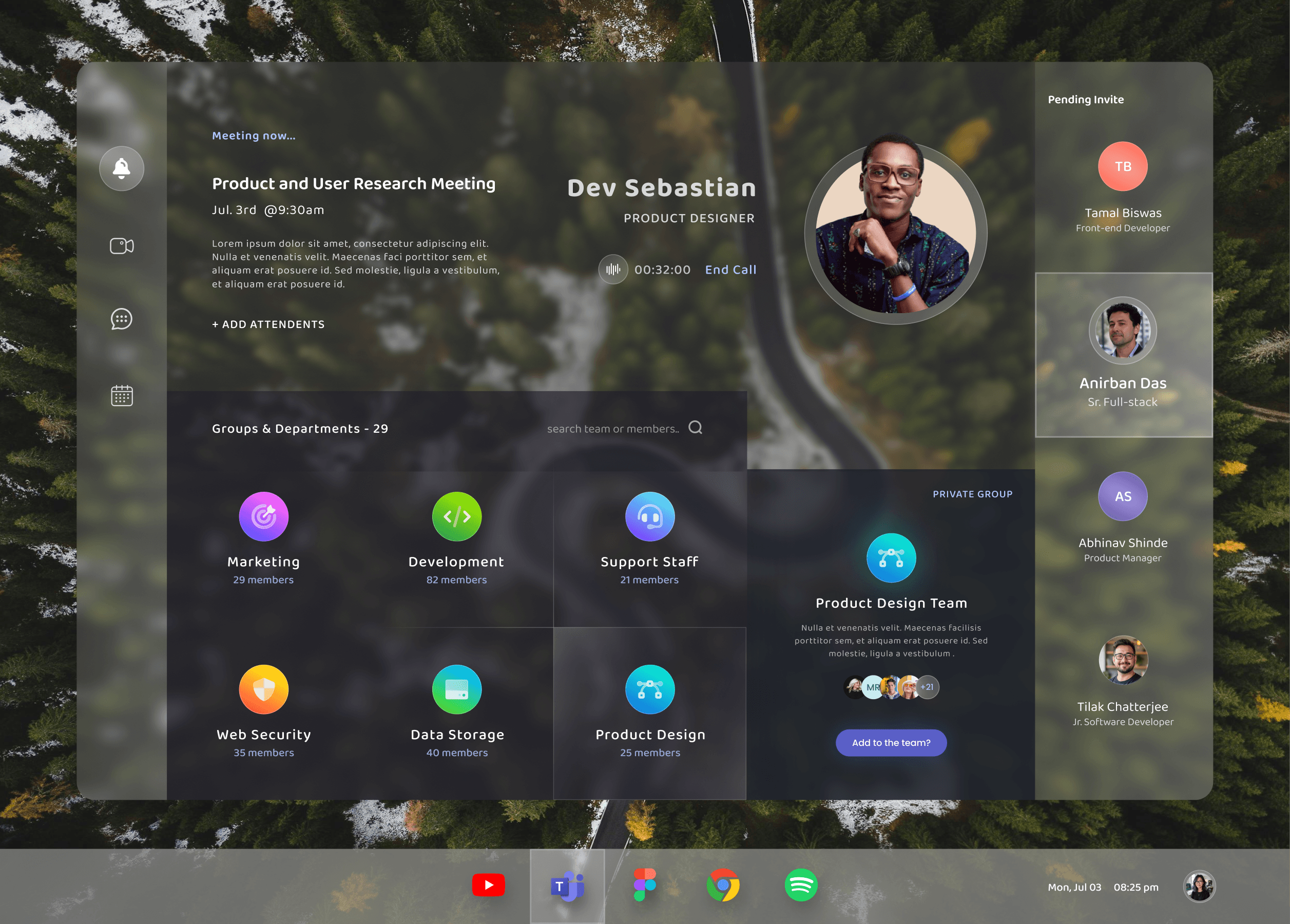
Task: Click the Mon, Jul 03 date in taskbar
Action: tap(1074, 887)
